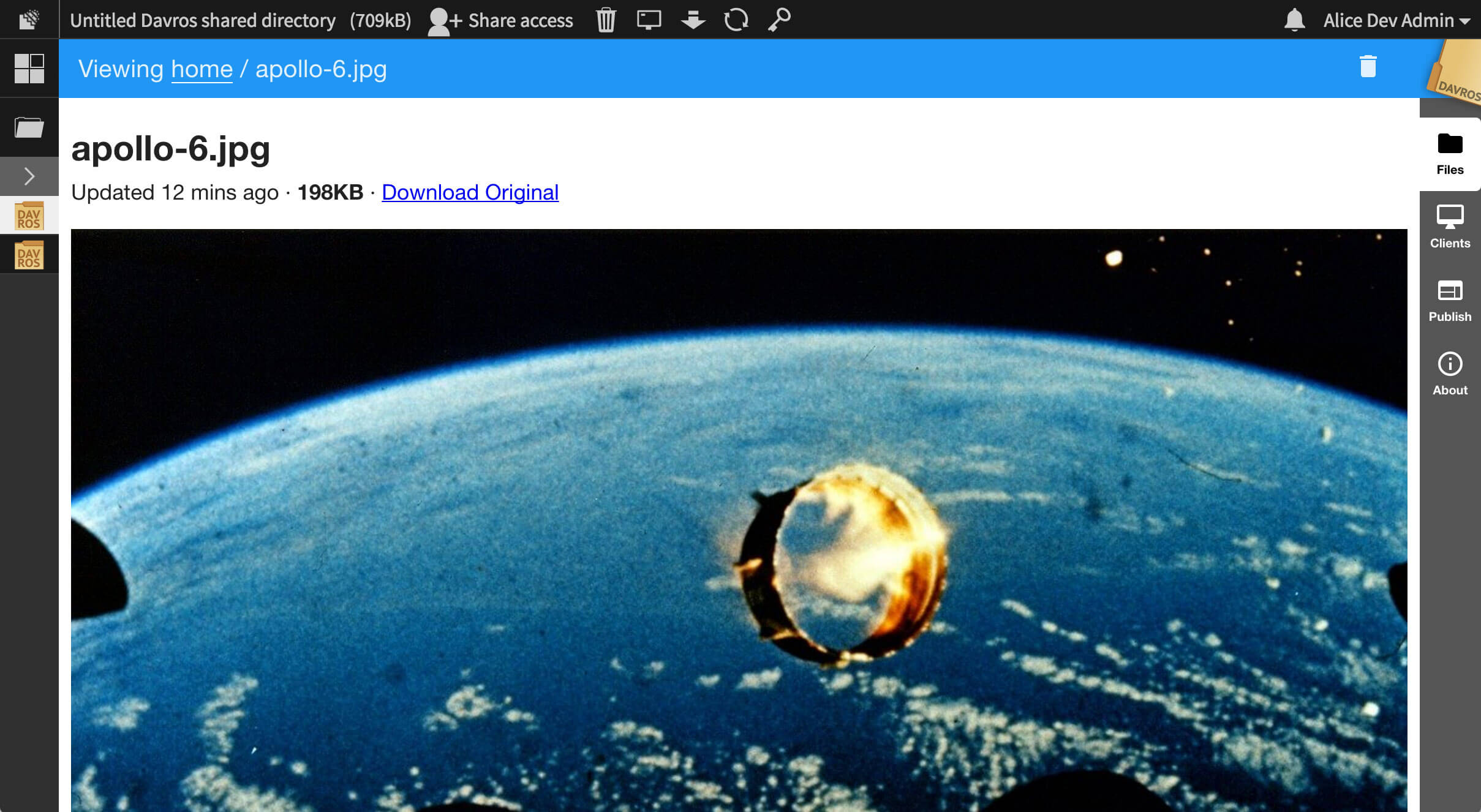Screen dimensions: 1481x812
Task: Open notifications bell
Action: (x=1294, y=20)
